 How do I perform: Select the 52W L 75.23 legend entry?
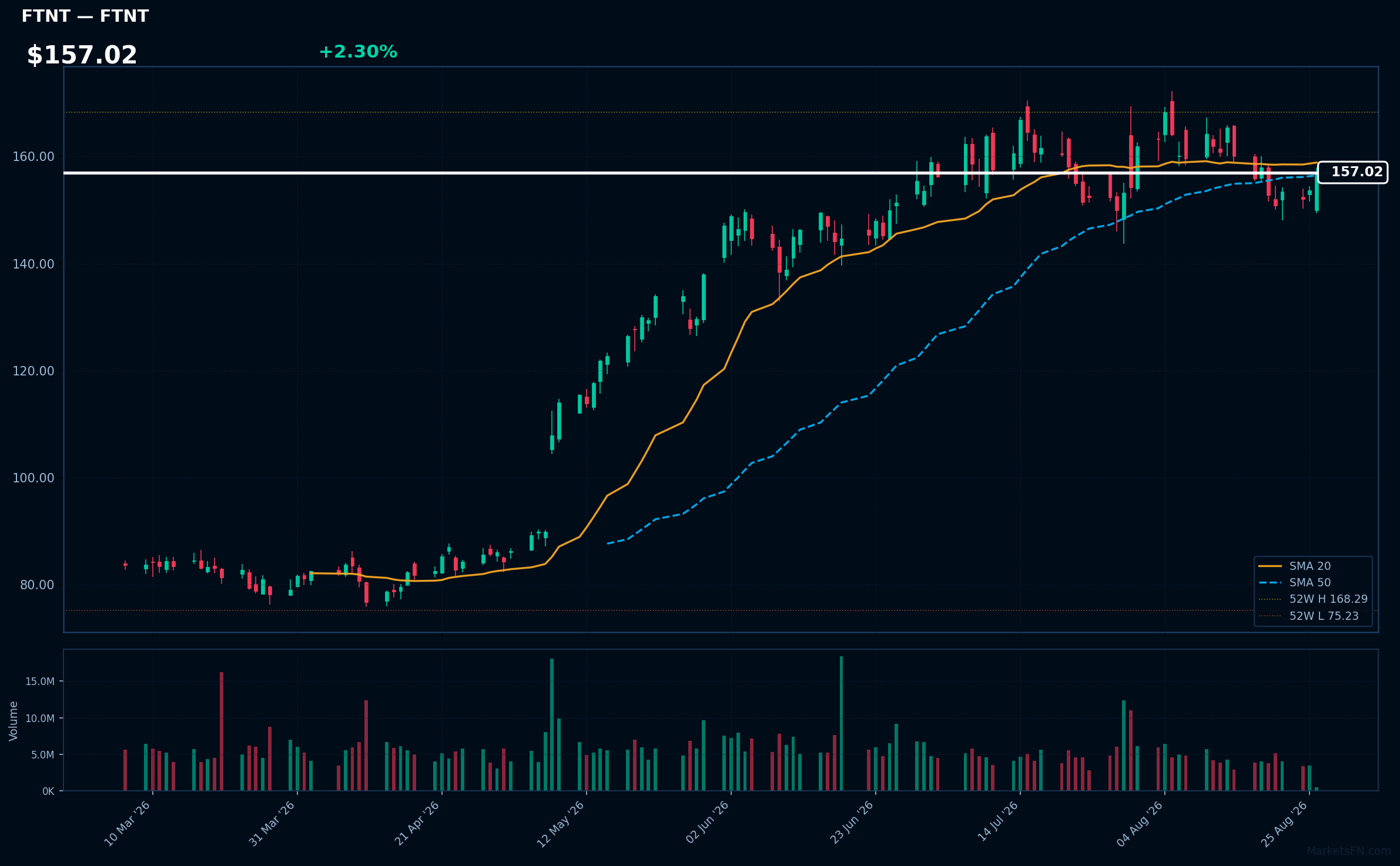pyautogui.click(x=1308, y=616)
